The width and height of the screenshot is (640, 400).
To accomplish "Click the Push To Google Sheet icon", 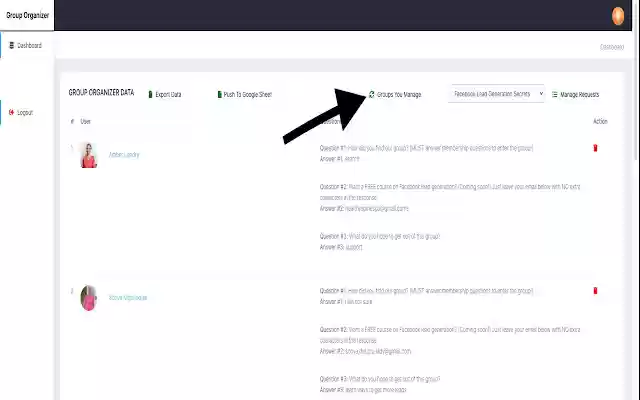I will pos(220,95).
